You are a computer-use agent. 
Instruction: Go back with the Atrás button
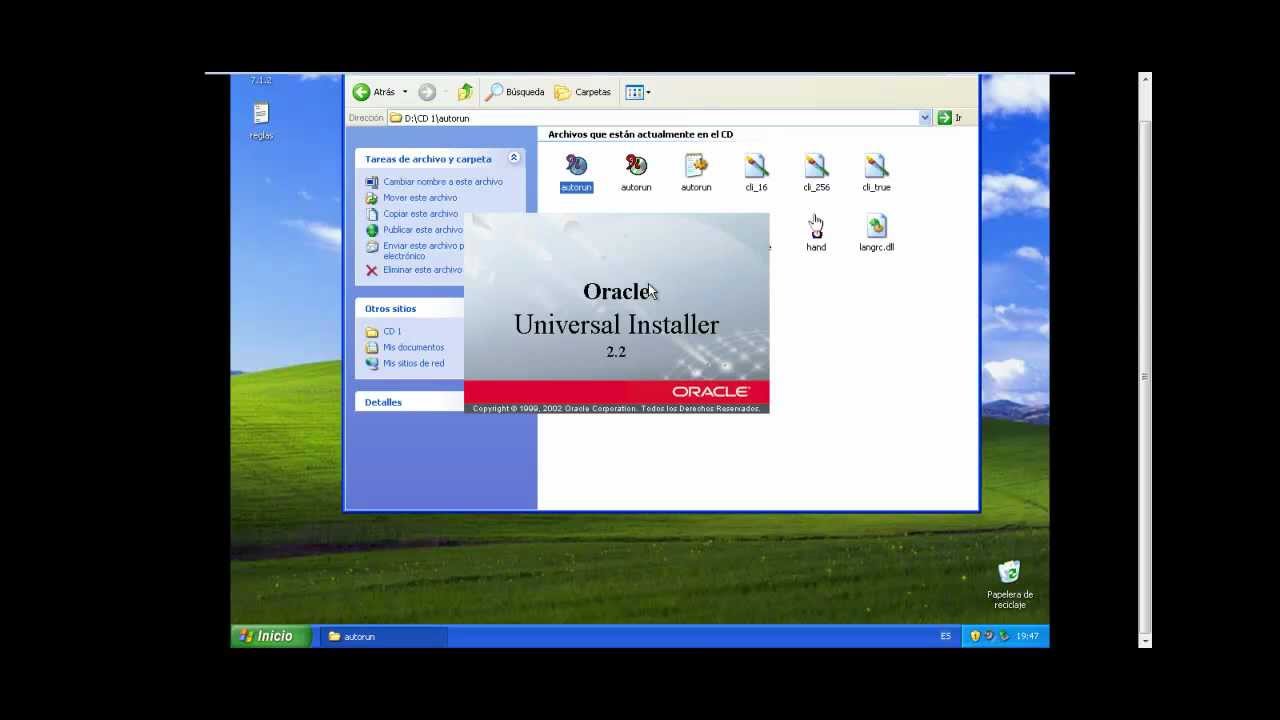(x=374, y=92)
